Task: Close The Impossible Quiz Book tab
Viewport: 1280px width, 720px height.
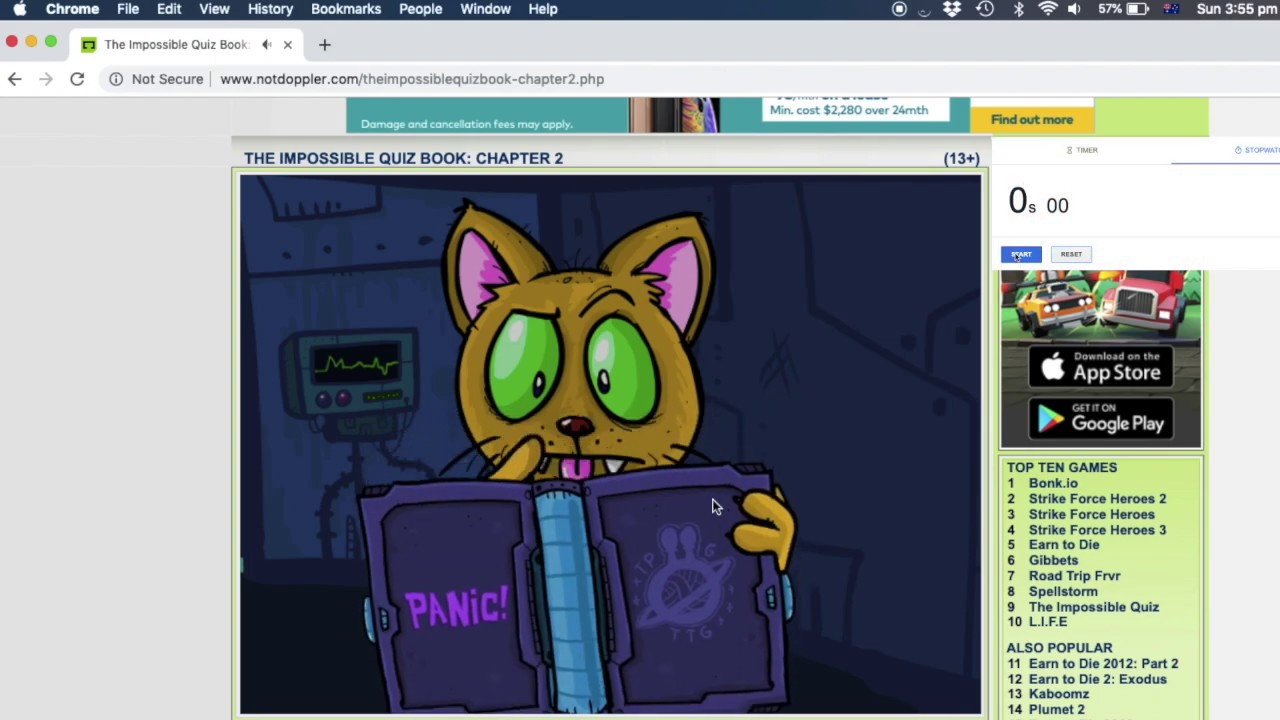Action: point(288,45)
